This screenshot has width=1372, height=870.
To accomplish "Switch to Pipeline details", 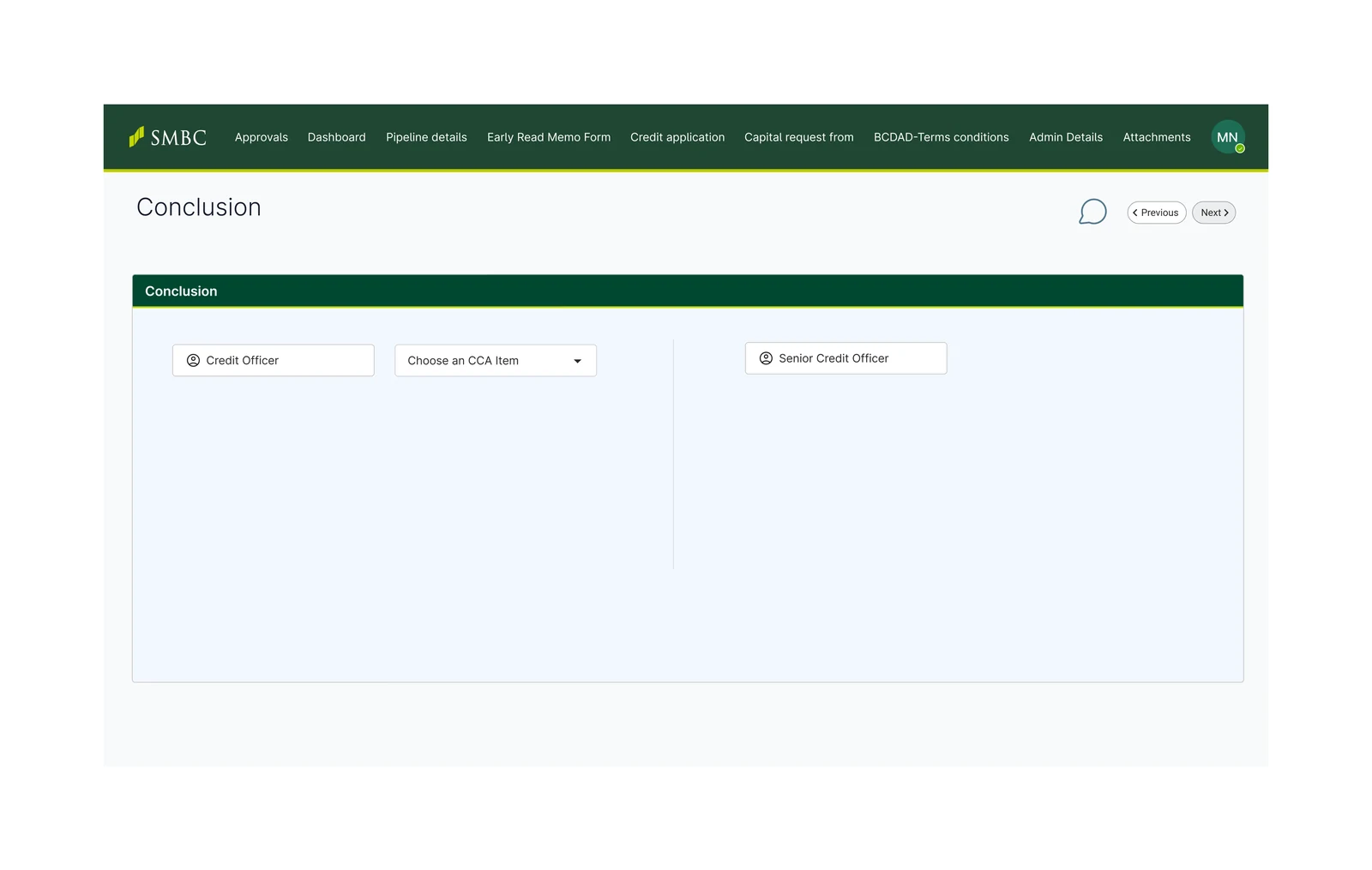I will pyautogui.click(x=426, y=137).
